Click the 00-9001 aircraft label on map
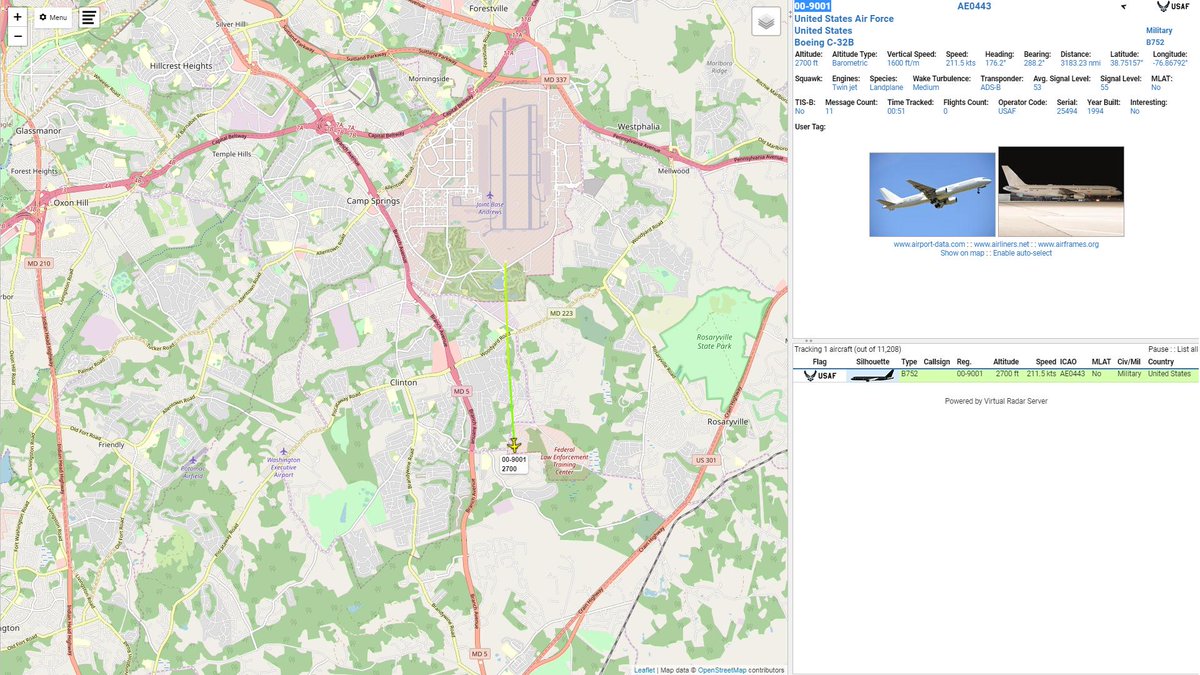 (514, 464)
